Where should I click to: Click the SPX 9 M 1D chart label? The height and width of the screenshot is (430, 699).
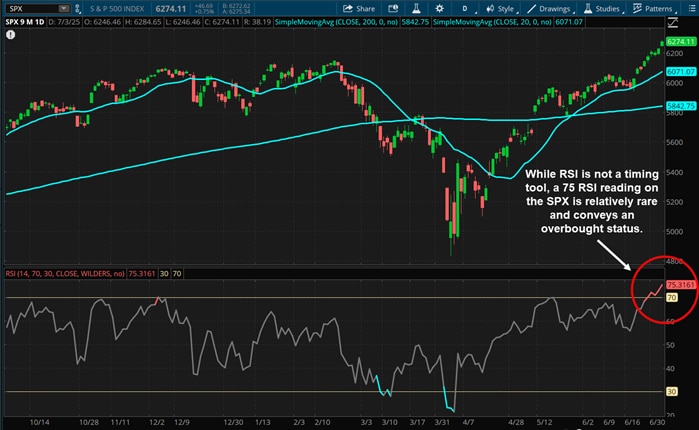(x=25, y=22)
